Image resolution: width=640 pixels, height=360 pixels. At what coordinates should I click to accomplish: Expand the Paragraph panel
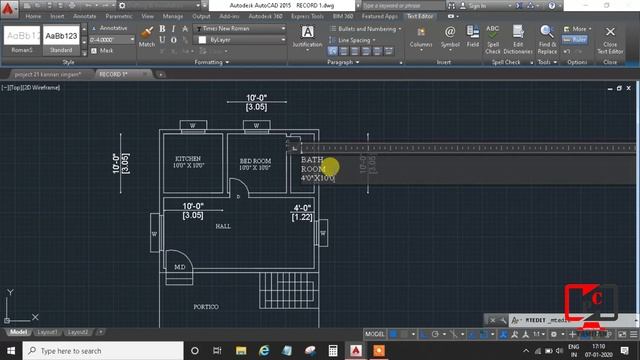point(343,62)
